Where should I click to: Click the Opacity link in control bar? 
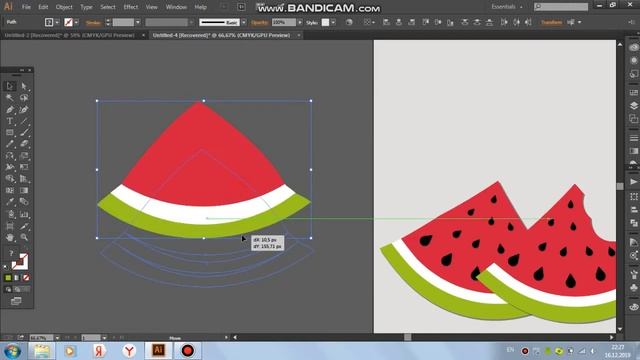(x=260, y=23)
